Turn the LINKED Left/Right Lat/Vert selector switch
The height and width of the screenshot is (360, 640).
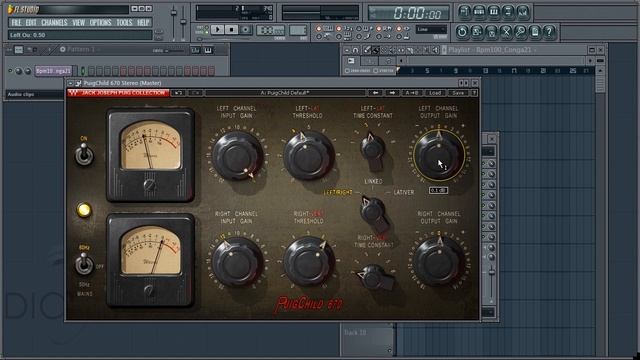click(373, 211)
